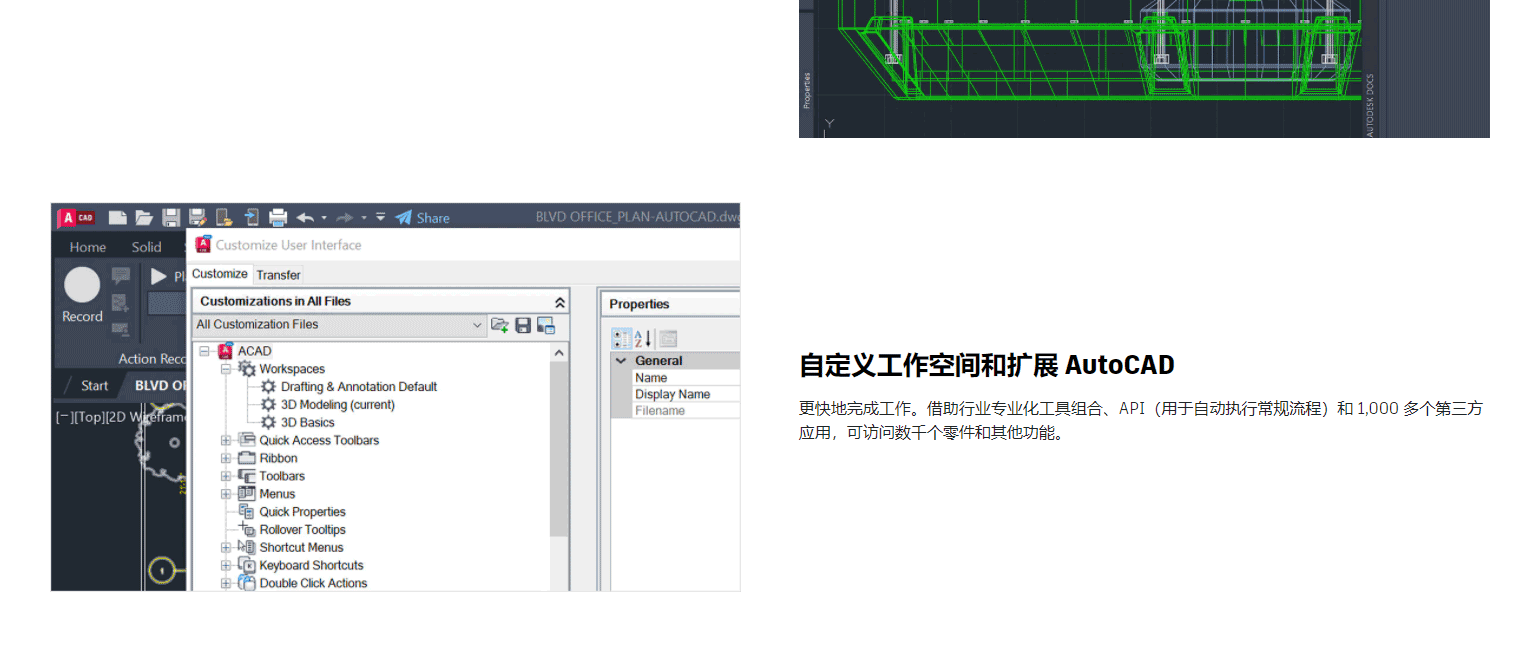Click the Insert Message icon in Action Recorder
The image size is (1540, 651).
coord(121,275)
